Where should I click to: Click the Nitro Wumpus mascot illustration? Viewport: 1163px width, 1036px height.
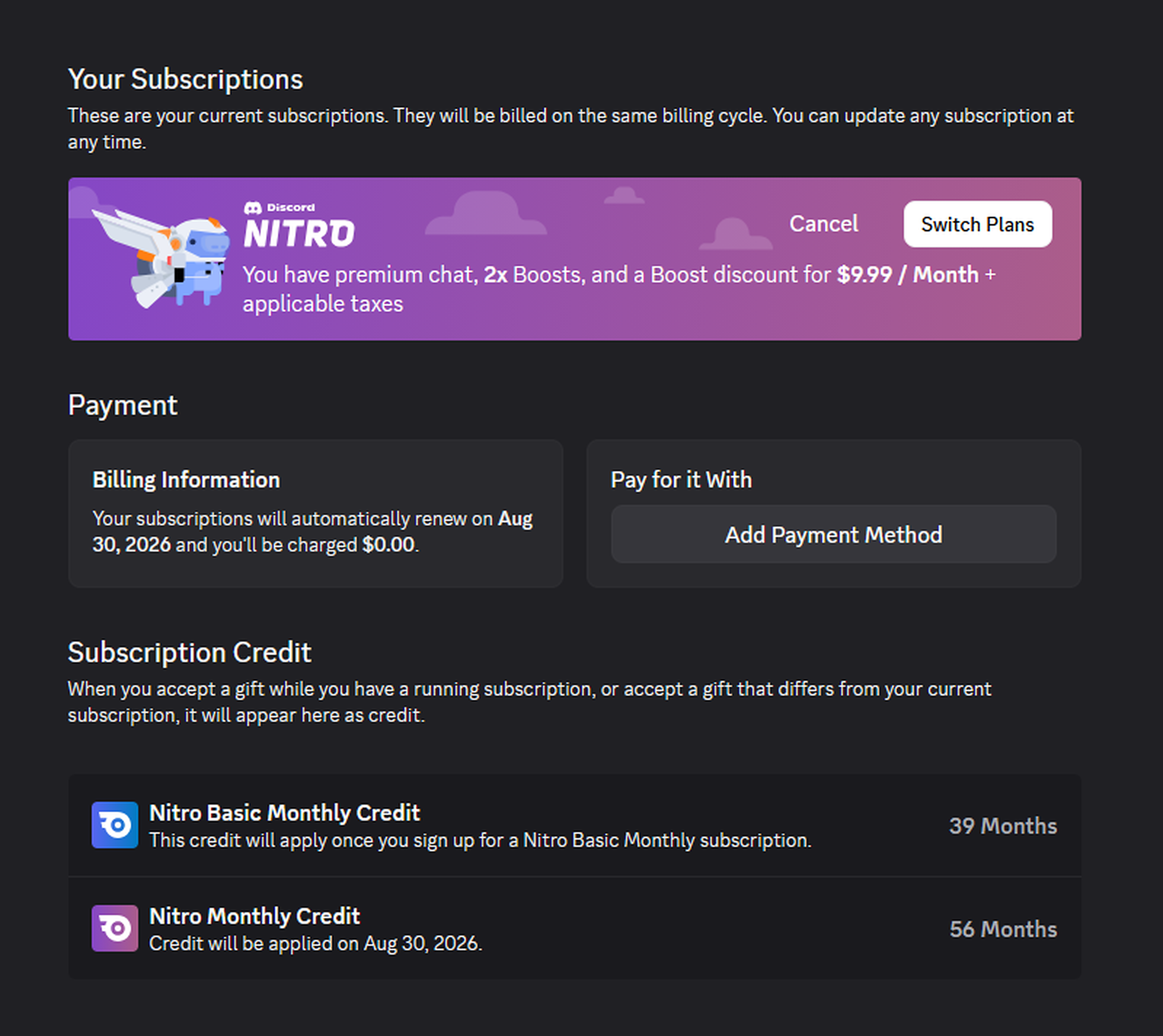(162, 259)
